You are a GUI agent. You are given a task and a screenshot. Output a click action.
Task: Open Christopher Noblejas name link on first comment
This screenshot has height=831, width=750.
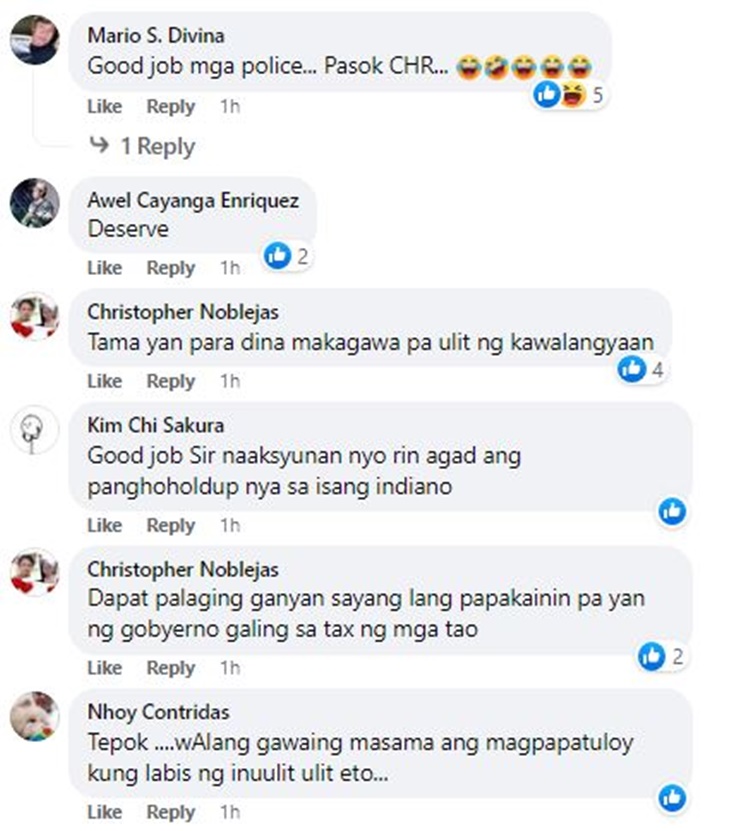point(183,312)
